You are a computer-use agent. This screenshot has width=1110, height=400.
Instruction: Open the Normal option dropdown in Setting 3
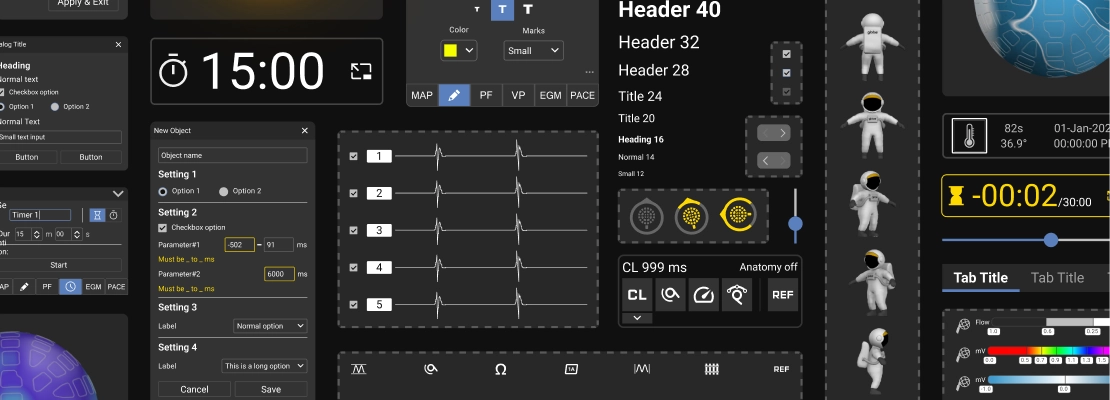pos(270,326)
